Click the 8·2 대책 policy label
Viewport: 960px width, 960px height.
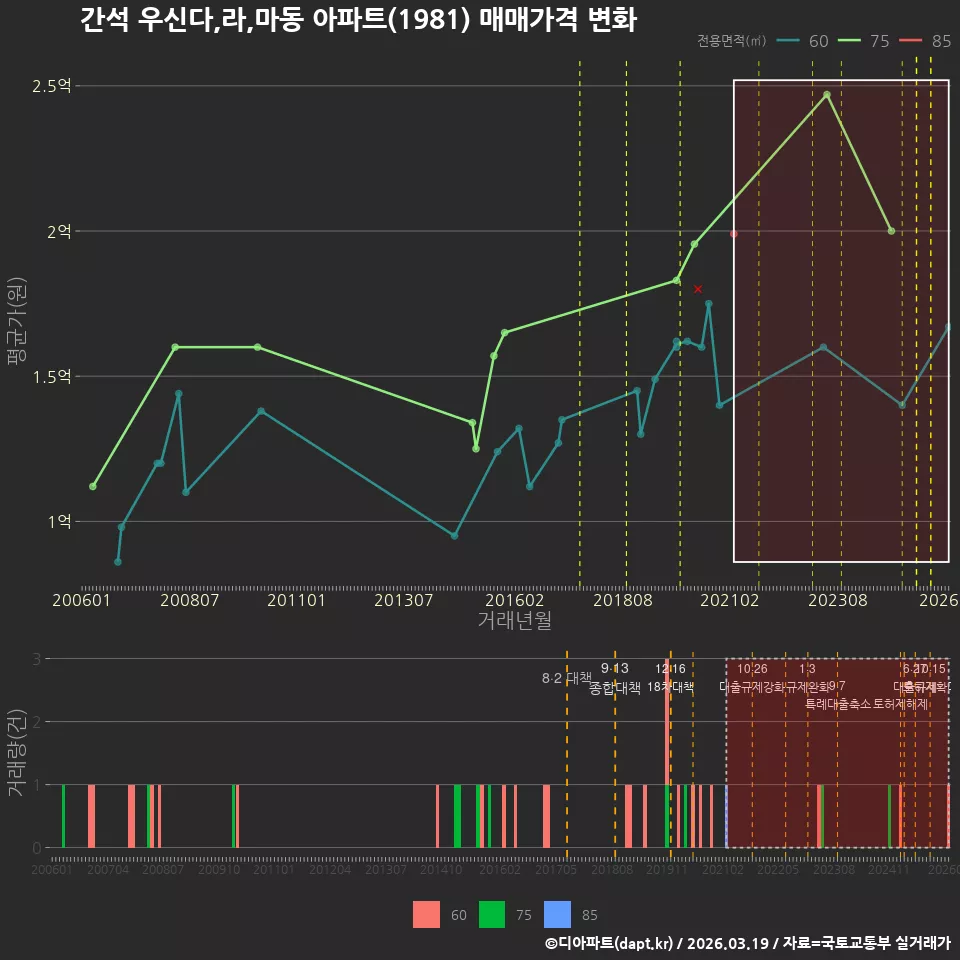click(x=566, y=678)
